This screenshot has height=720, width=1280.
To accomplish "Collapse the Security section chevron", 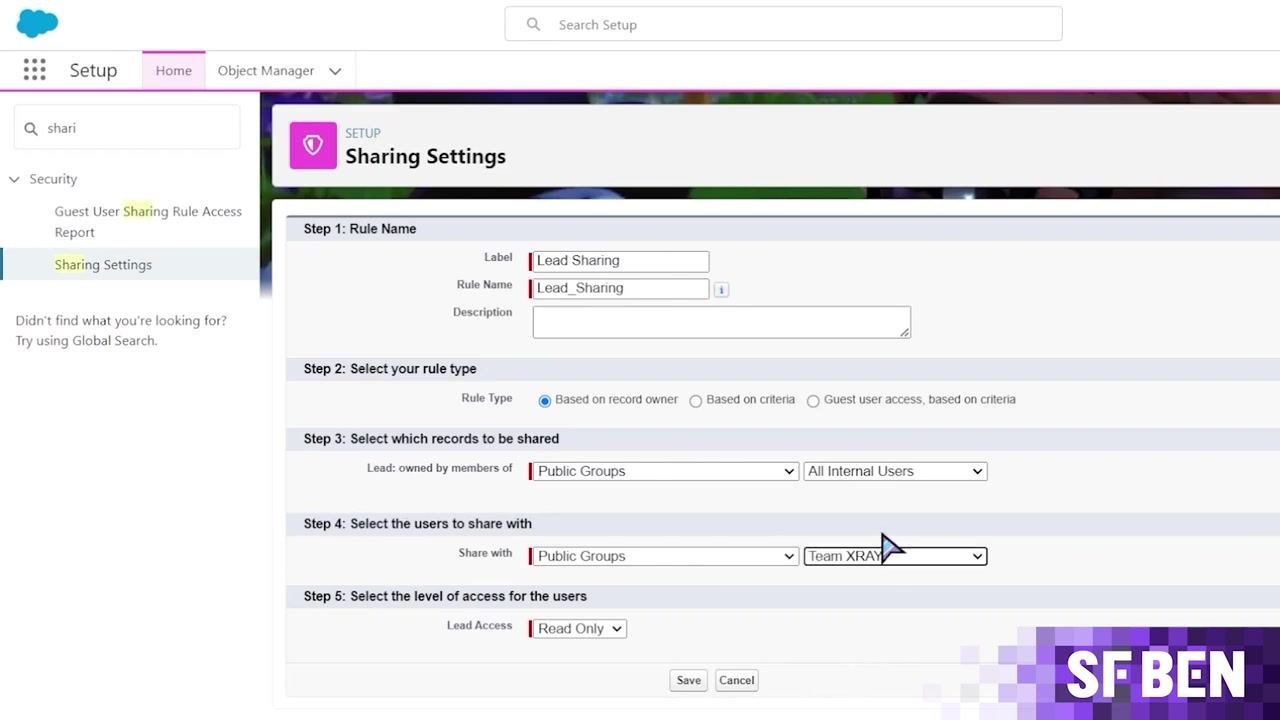I will (14, 179).
